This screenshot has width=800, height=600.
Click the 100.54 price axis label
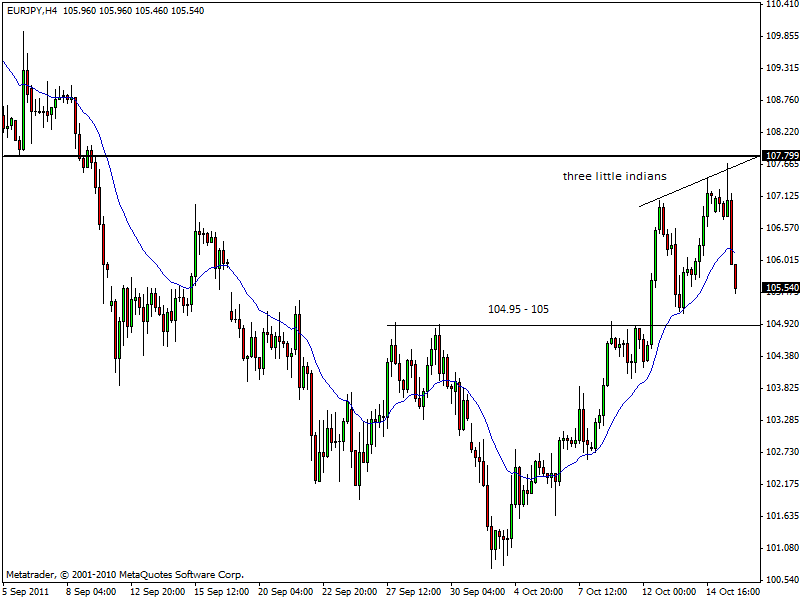(x=780, y=580)
